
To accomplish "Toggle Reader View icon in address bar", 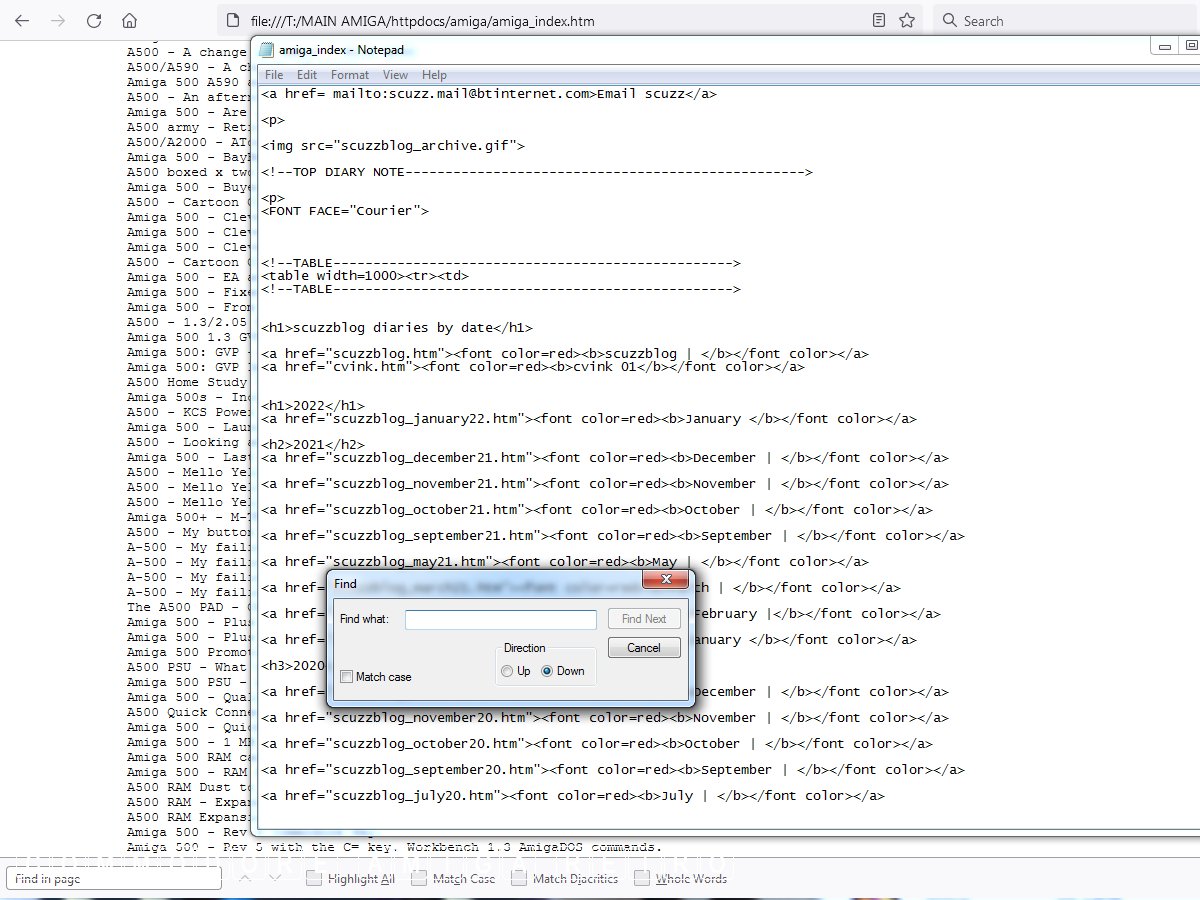I will (878, 21).
